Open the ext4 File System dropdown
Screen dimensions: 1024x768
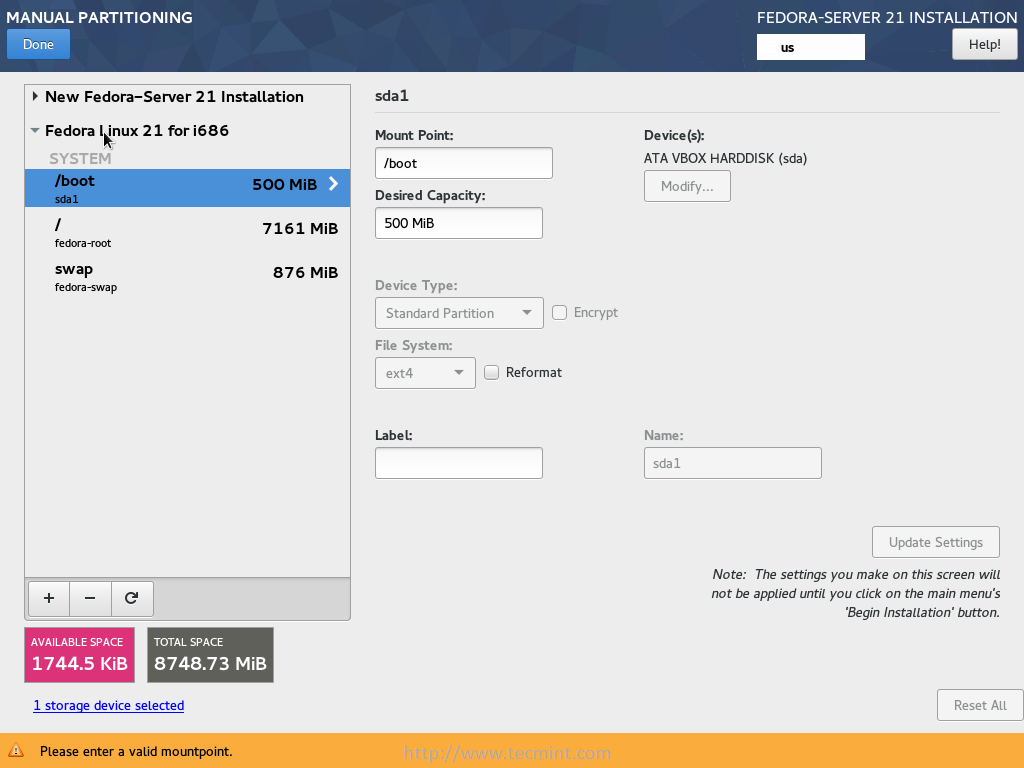[x=425, y=374]
